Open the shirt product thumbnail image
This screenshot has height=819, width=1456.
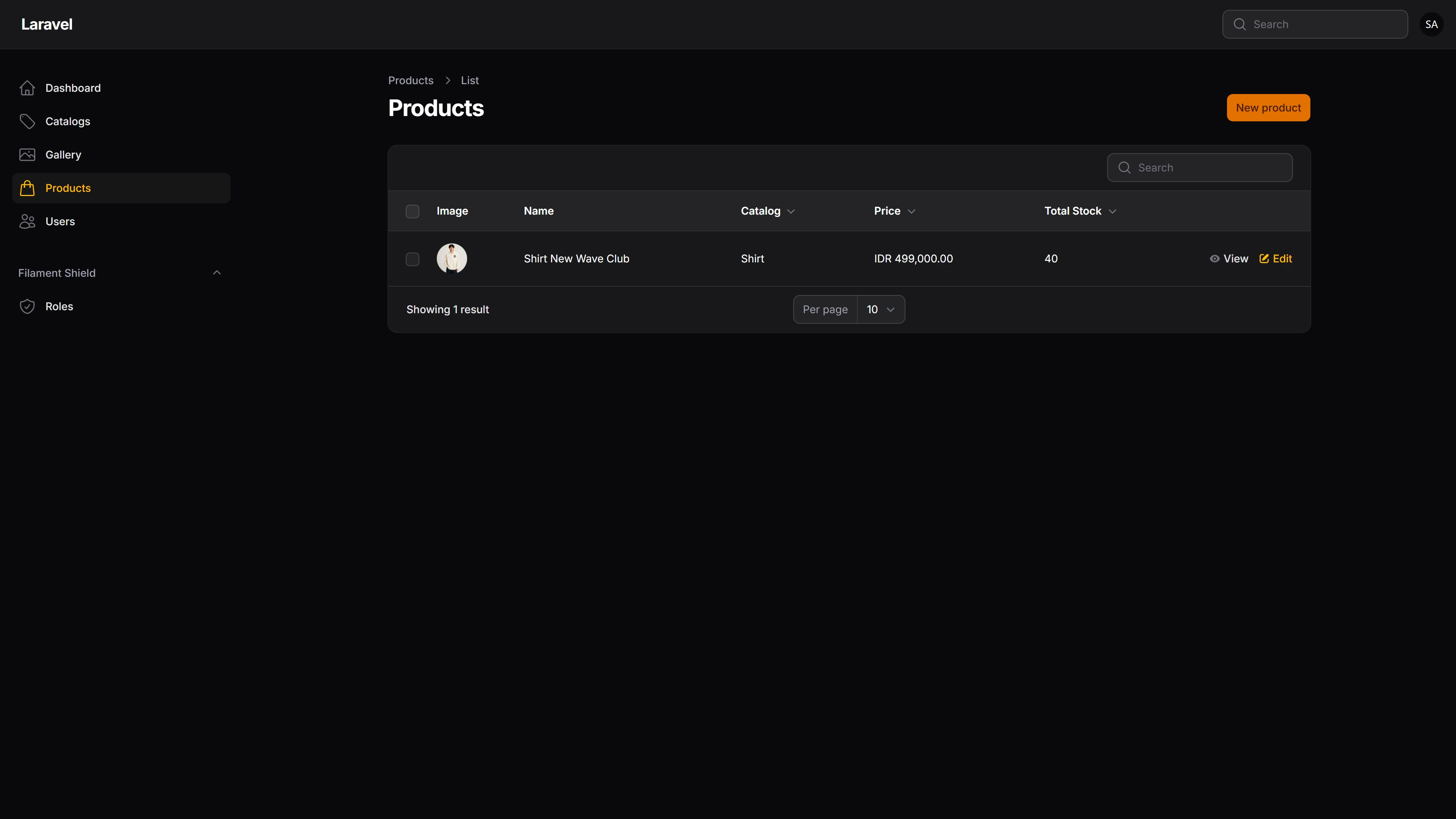pos(452,259)
